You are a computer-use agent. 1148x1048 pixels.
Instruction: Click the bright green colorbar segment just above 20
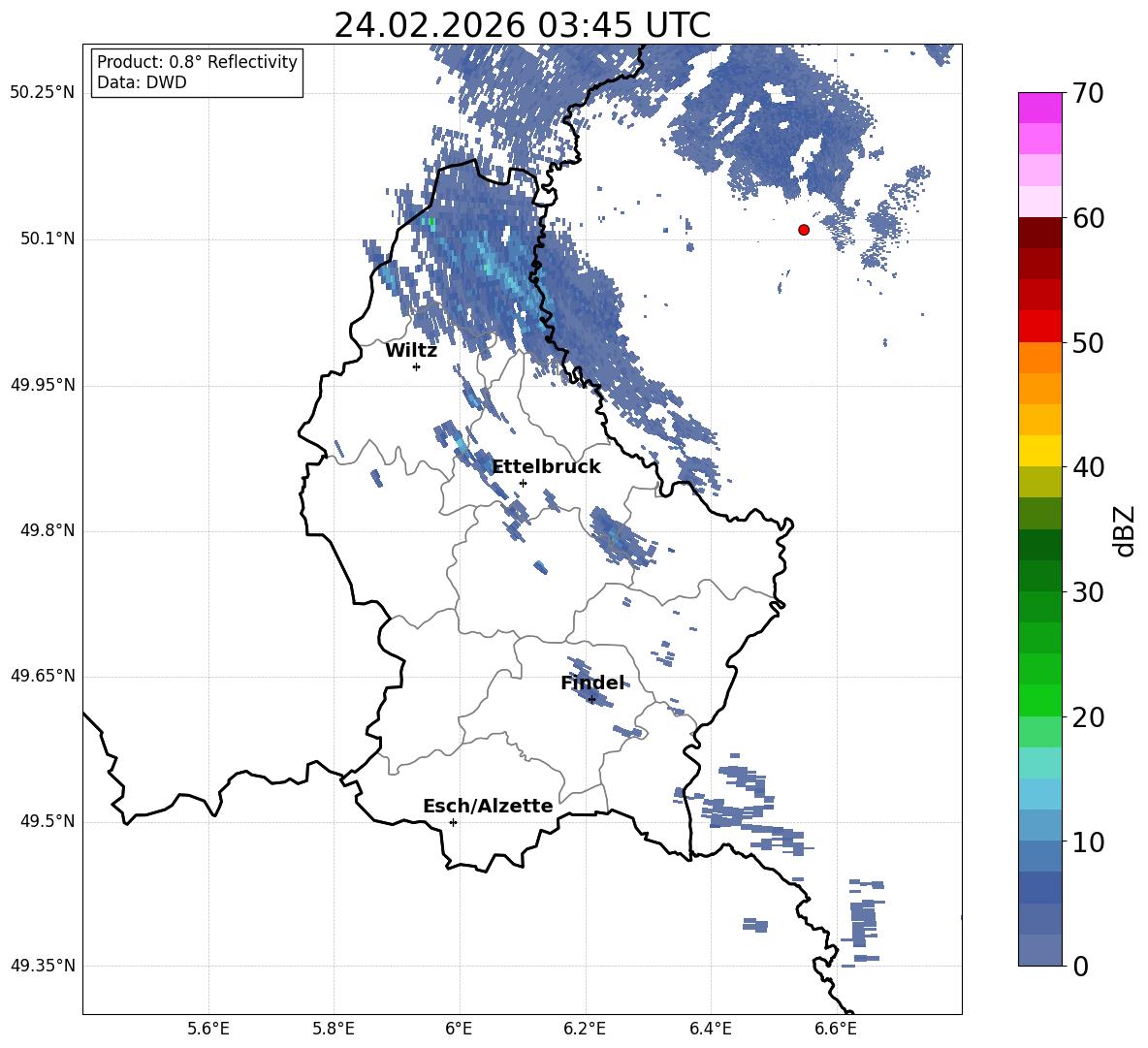pos(1039,701)
